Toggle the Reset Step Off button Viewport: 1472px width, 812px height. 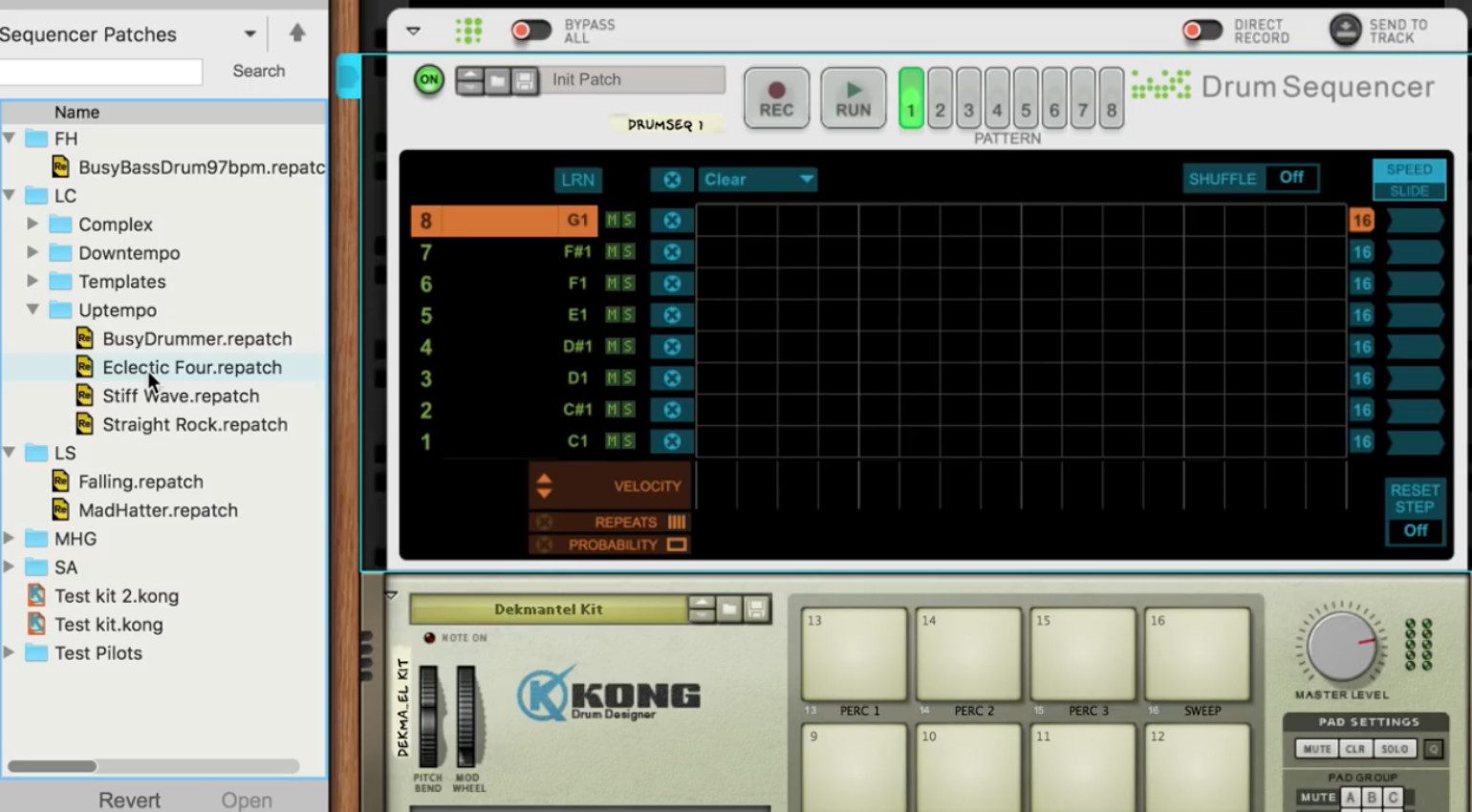(1415, 530)
